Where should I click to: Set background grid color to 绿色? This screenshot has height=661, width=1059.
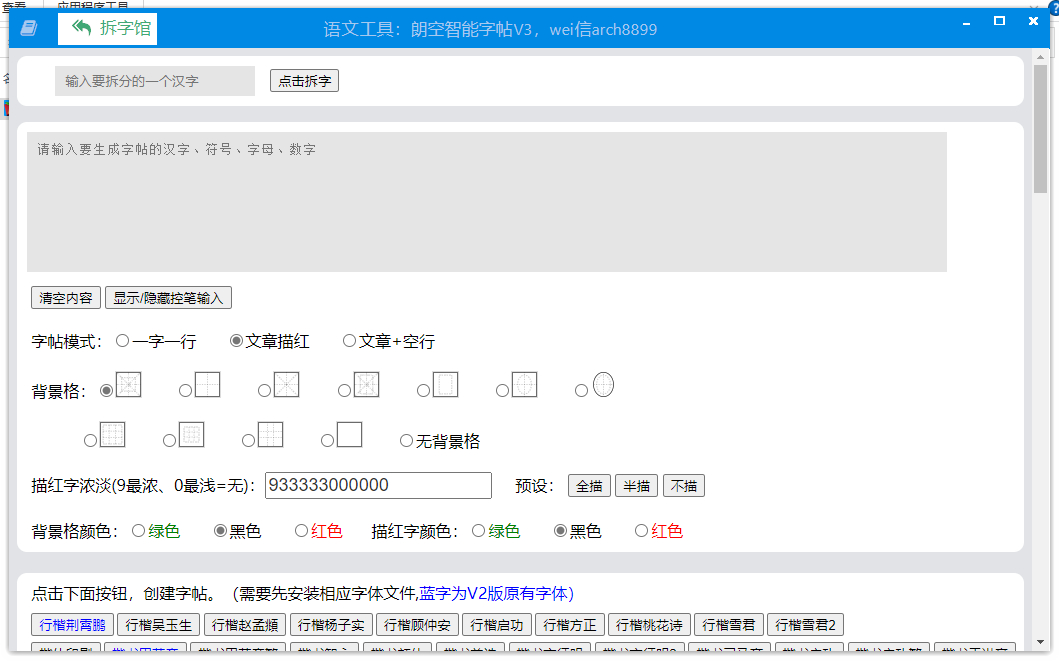138,531
